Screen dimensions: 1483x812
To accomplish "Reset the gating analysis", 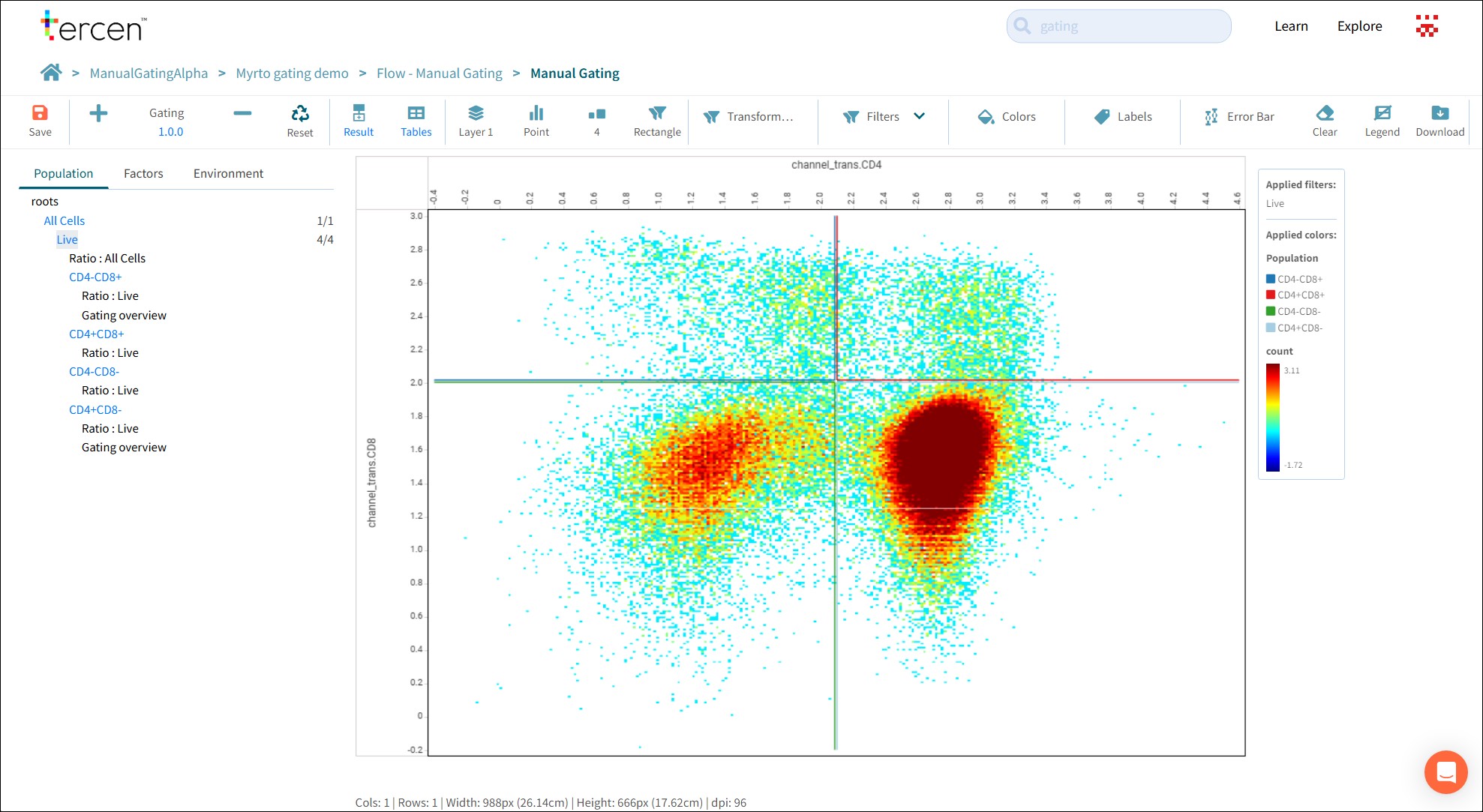I will pos(300,121).
